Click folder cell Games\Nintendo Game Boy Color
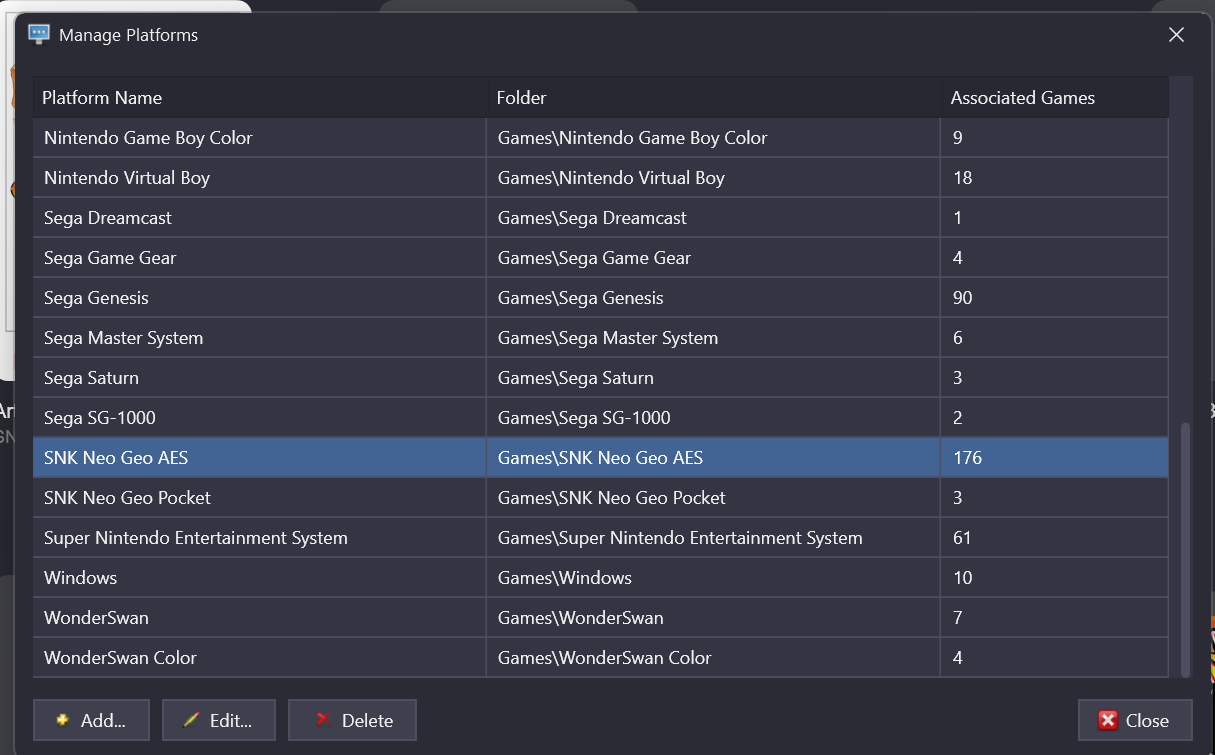The width and height of the screenshot is (1215, 755). pos(714,138)
